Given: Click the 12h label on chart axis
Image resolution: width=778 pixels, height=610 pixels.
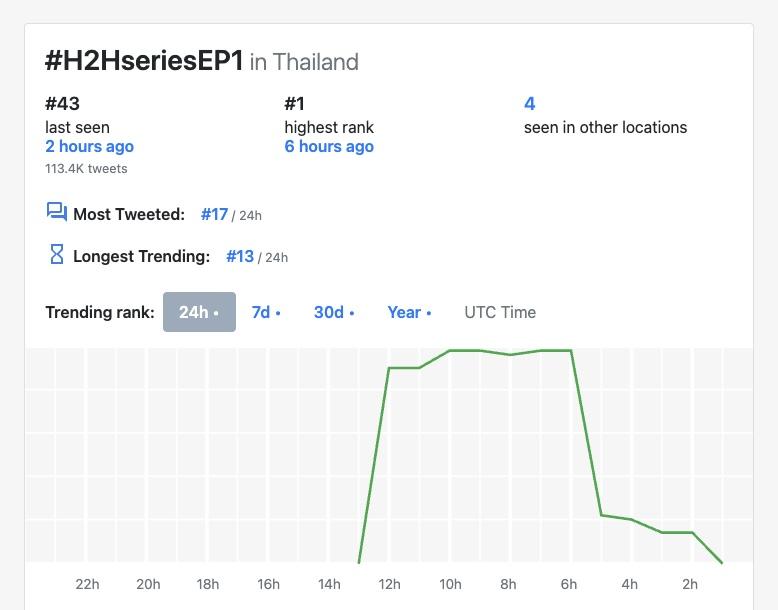Looking at the screenshot, I should click(x=389, y=584).
